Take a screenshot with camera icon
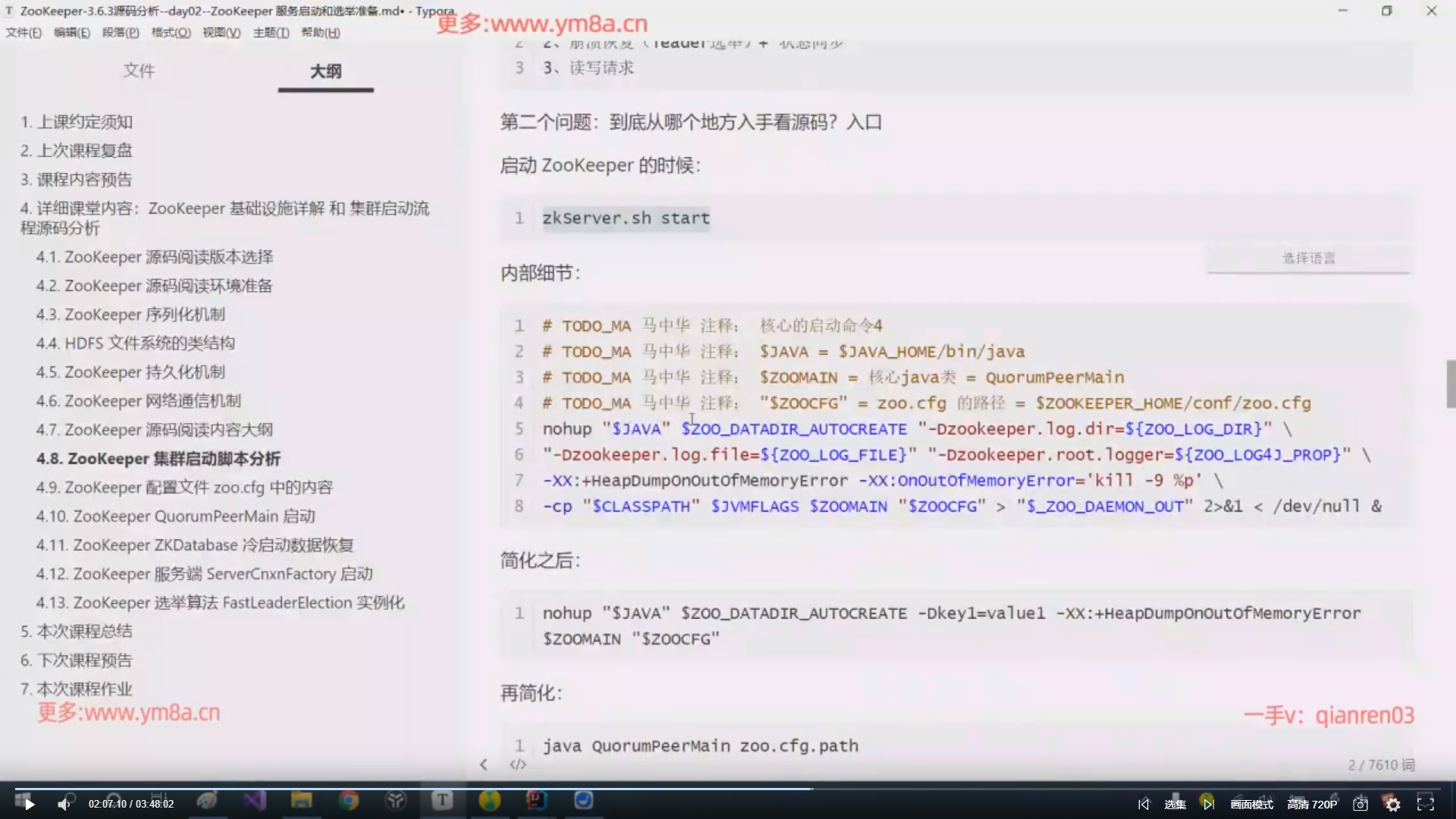1456x819 pixels. (1360, 804)
